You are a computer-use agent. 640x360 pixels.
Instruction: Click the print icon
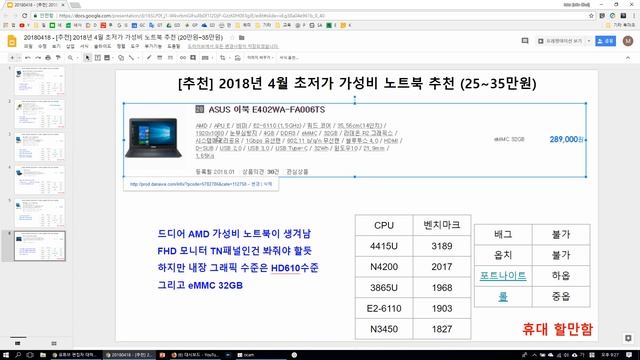(x=48, y=58)
